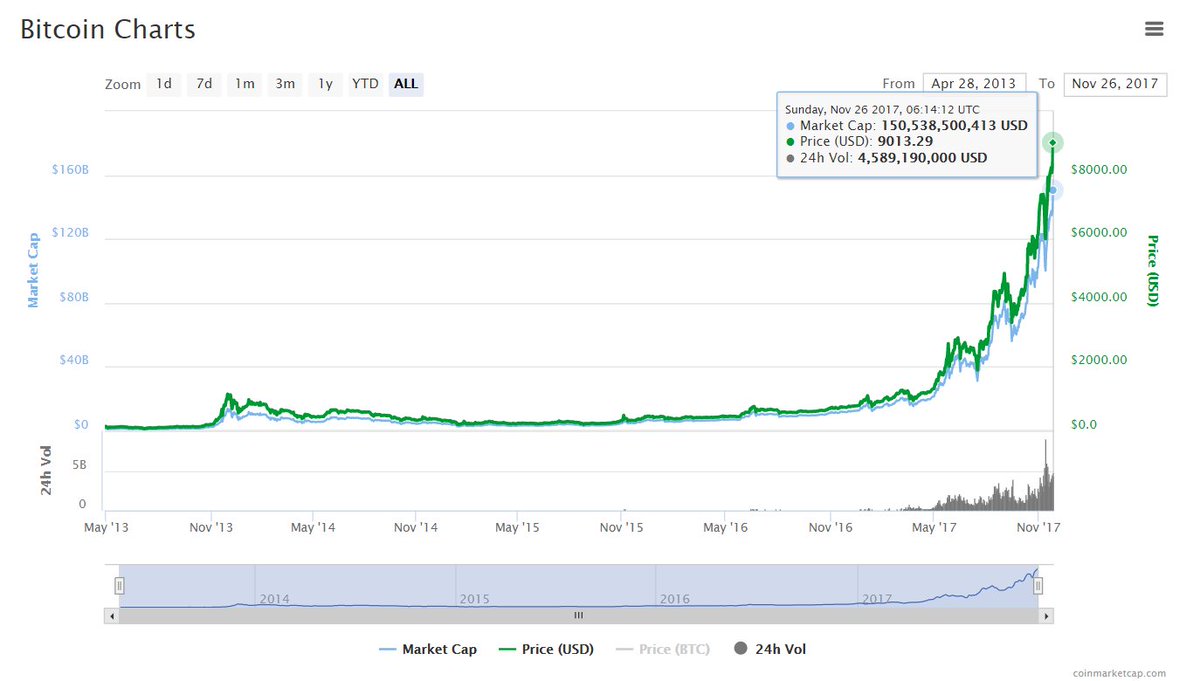Click the 5B volume axis label
Image resolution: width=1200 pixels, height=681 pixels.
(x=81, y=466)
